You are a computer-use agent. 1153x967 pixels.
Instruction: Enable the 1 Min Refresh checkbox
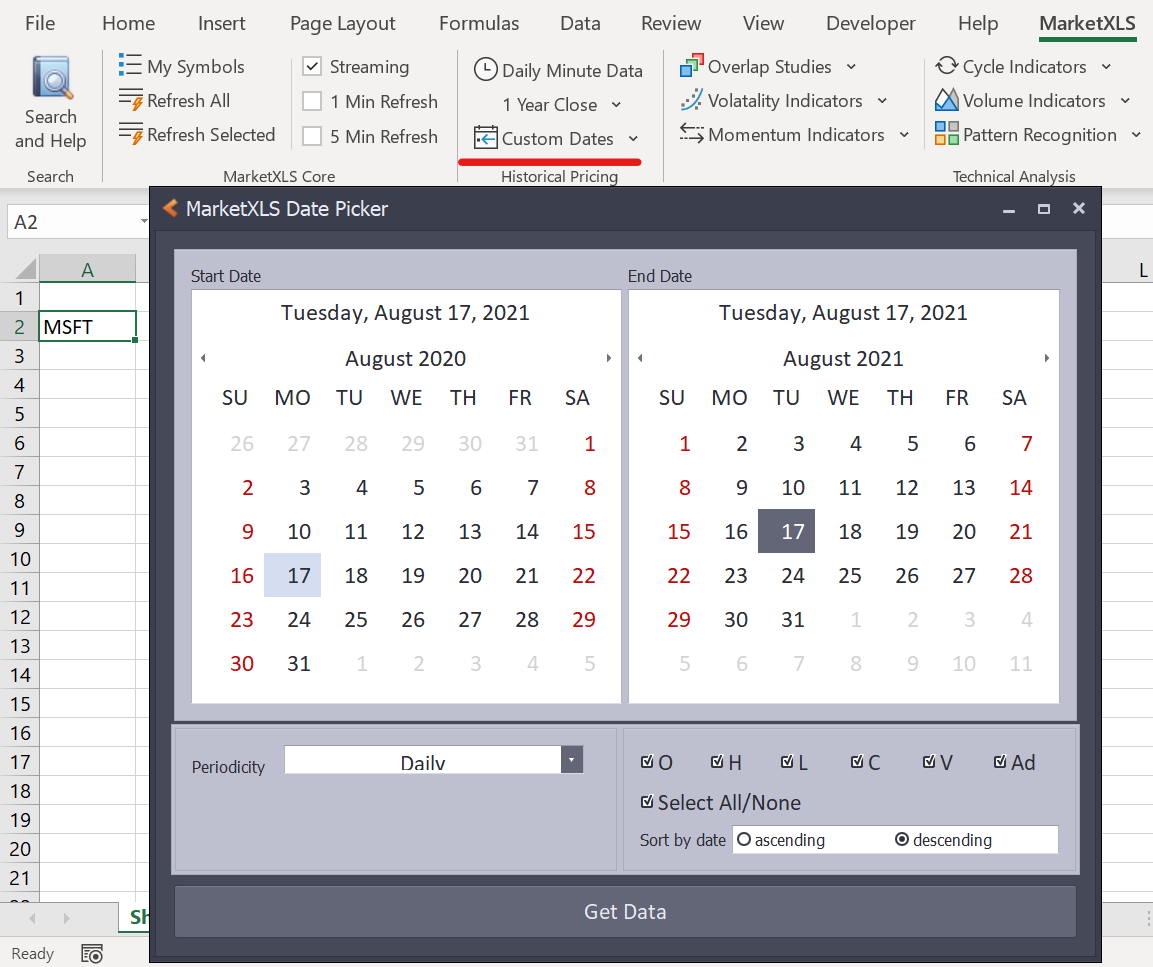[311, 101]
